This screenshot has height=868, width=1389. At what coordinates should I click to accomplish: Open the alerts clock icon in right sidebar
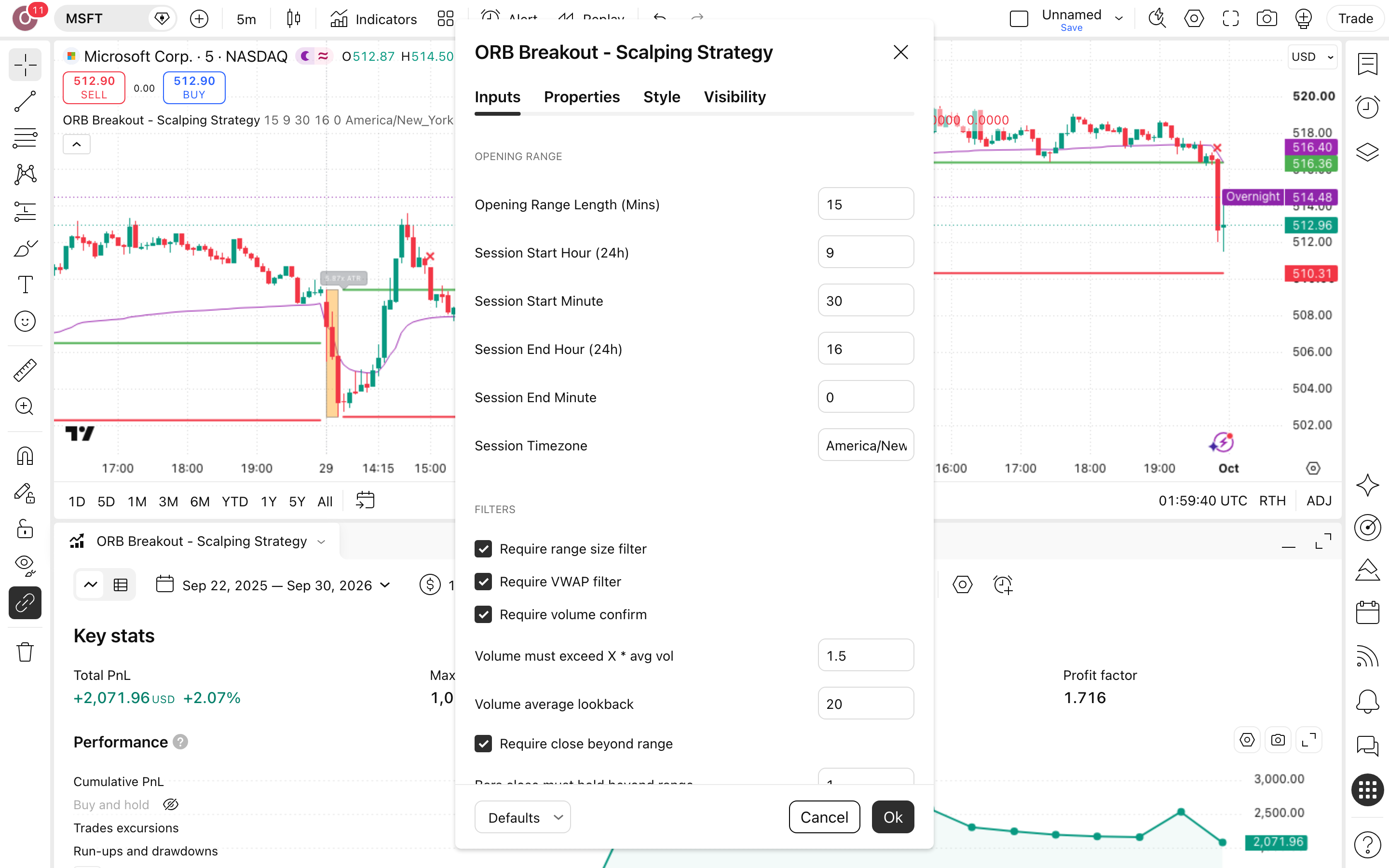(1367, 107)
